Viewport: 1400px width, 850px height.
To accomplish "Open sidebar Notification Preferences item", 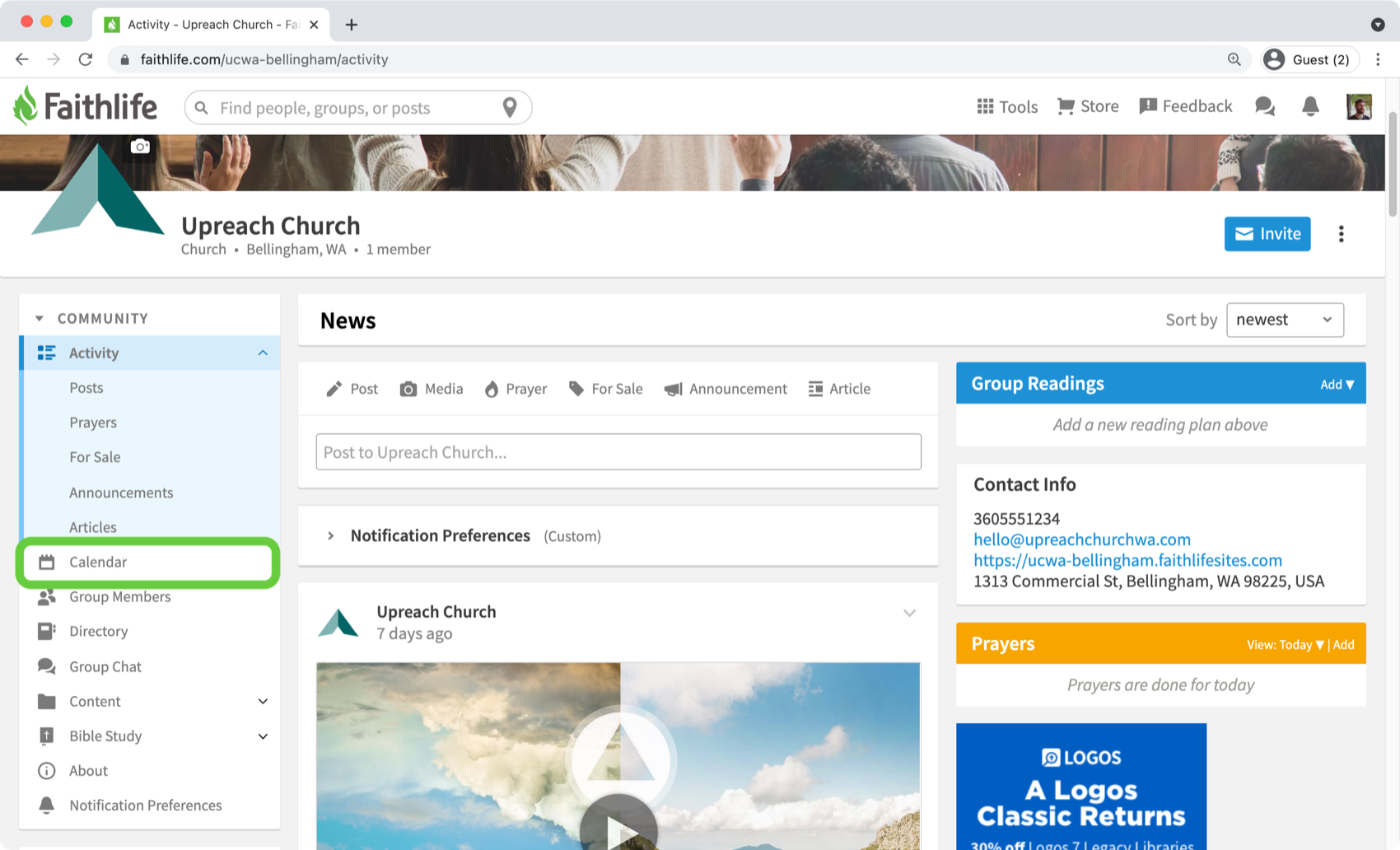I will coord(146,806).
